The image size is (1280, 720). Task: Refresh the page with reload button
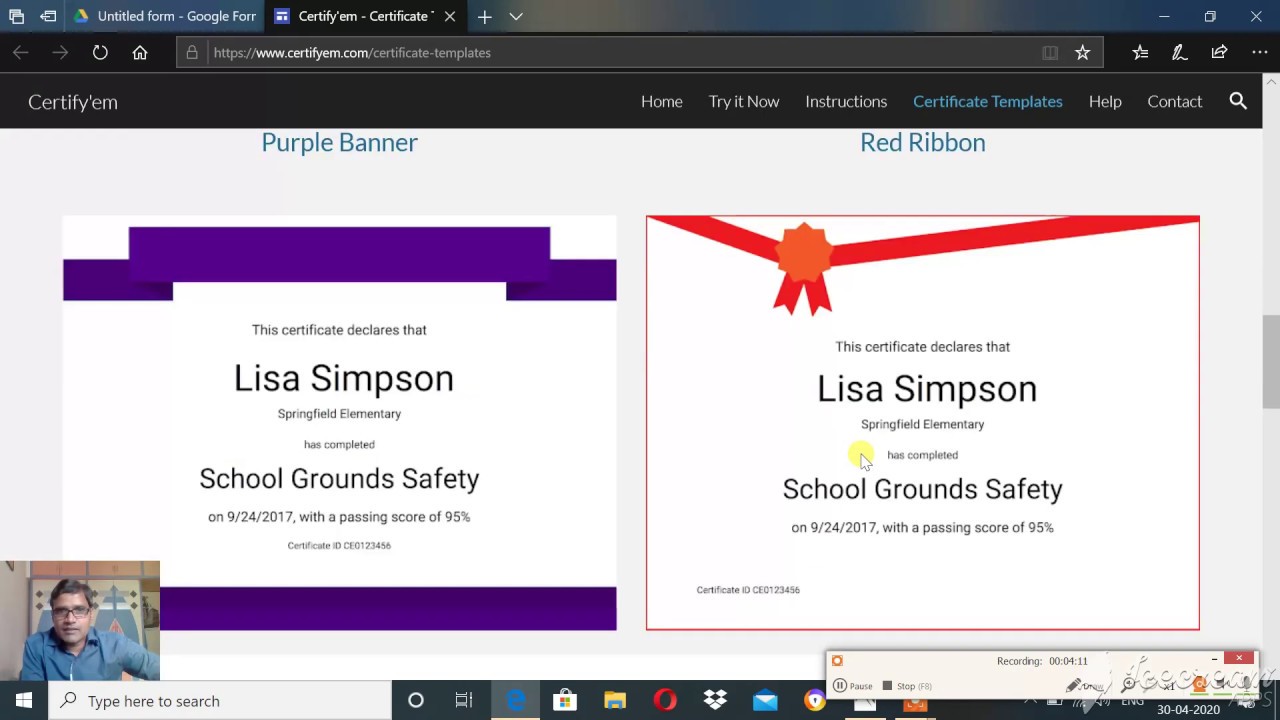(100, 53)
